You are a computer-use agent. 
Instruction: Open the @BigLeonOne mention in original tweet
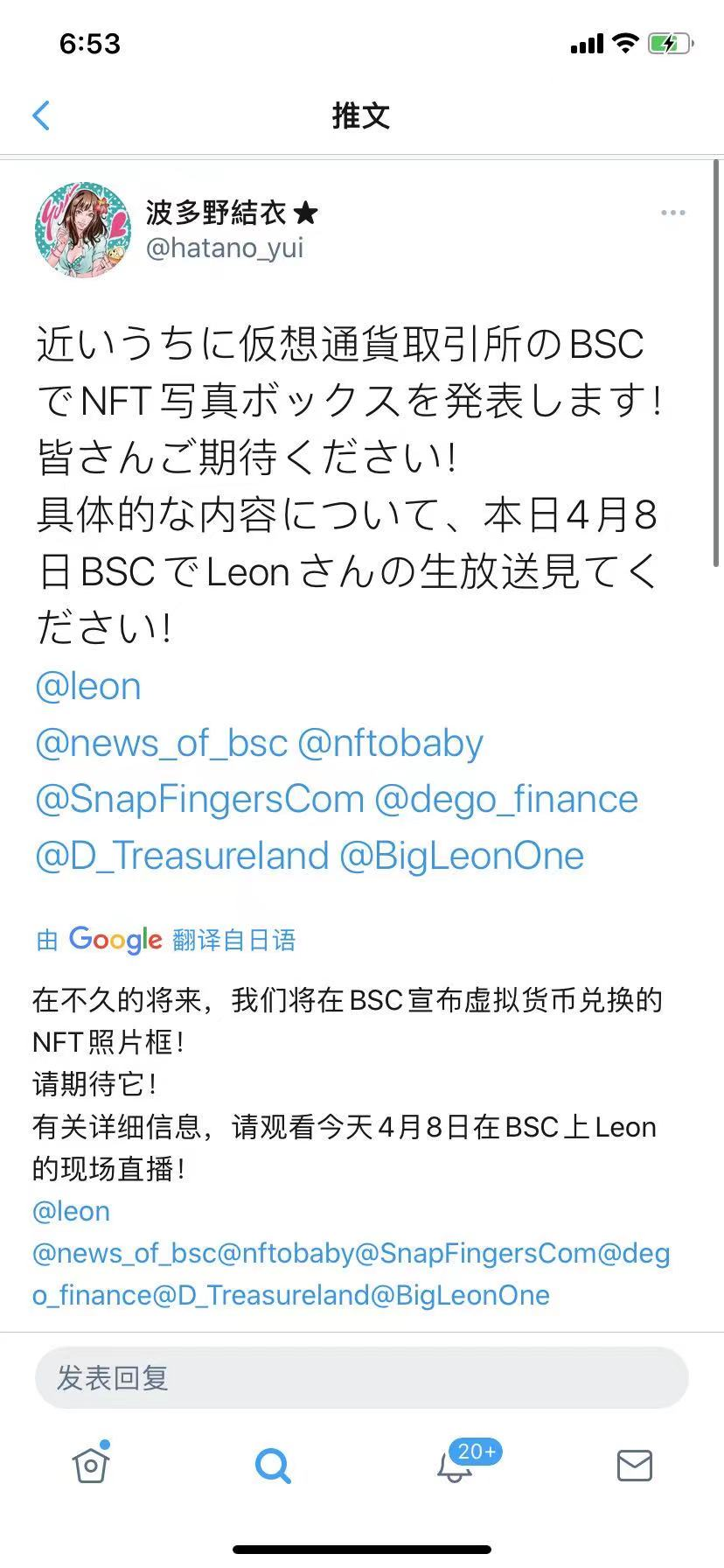tap(462, 855)
